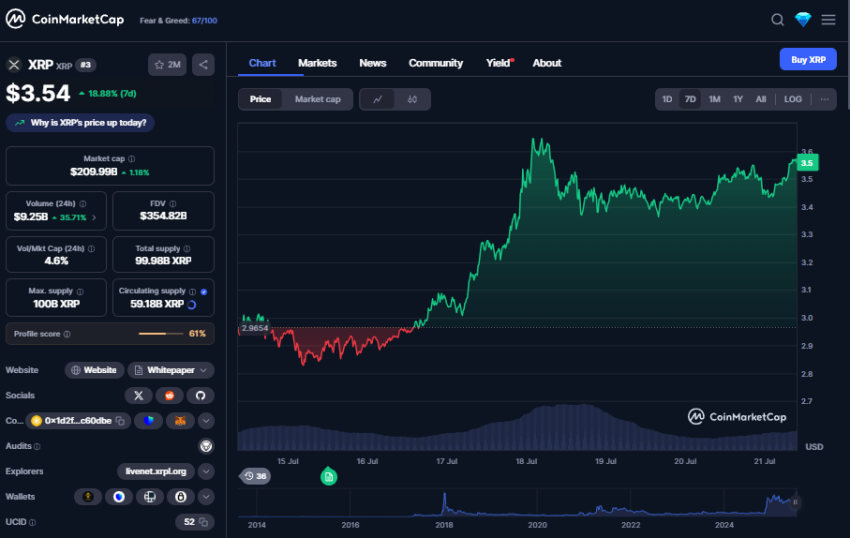The width and height of the screenshot is (850, 538).
Task: Copy the contract address 0x1d2f...c60dbe
Action: point(120,421)
